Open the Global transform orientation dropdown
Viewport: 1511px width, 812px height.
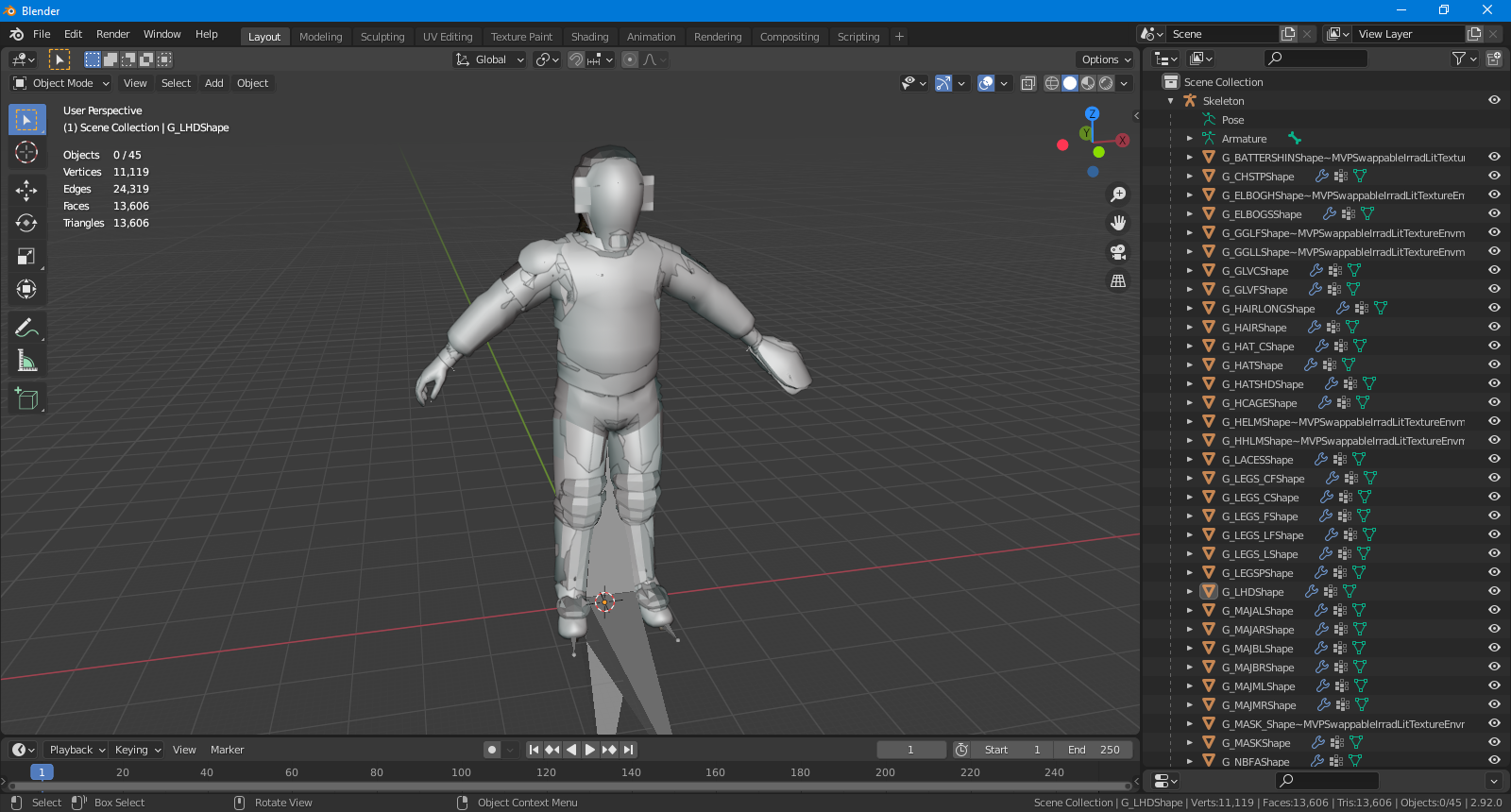pos(489,59)
